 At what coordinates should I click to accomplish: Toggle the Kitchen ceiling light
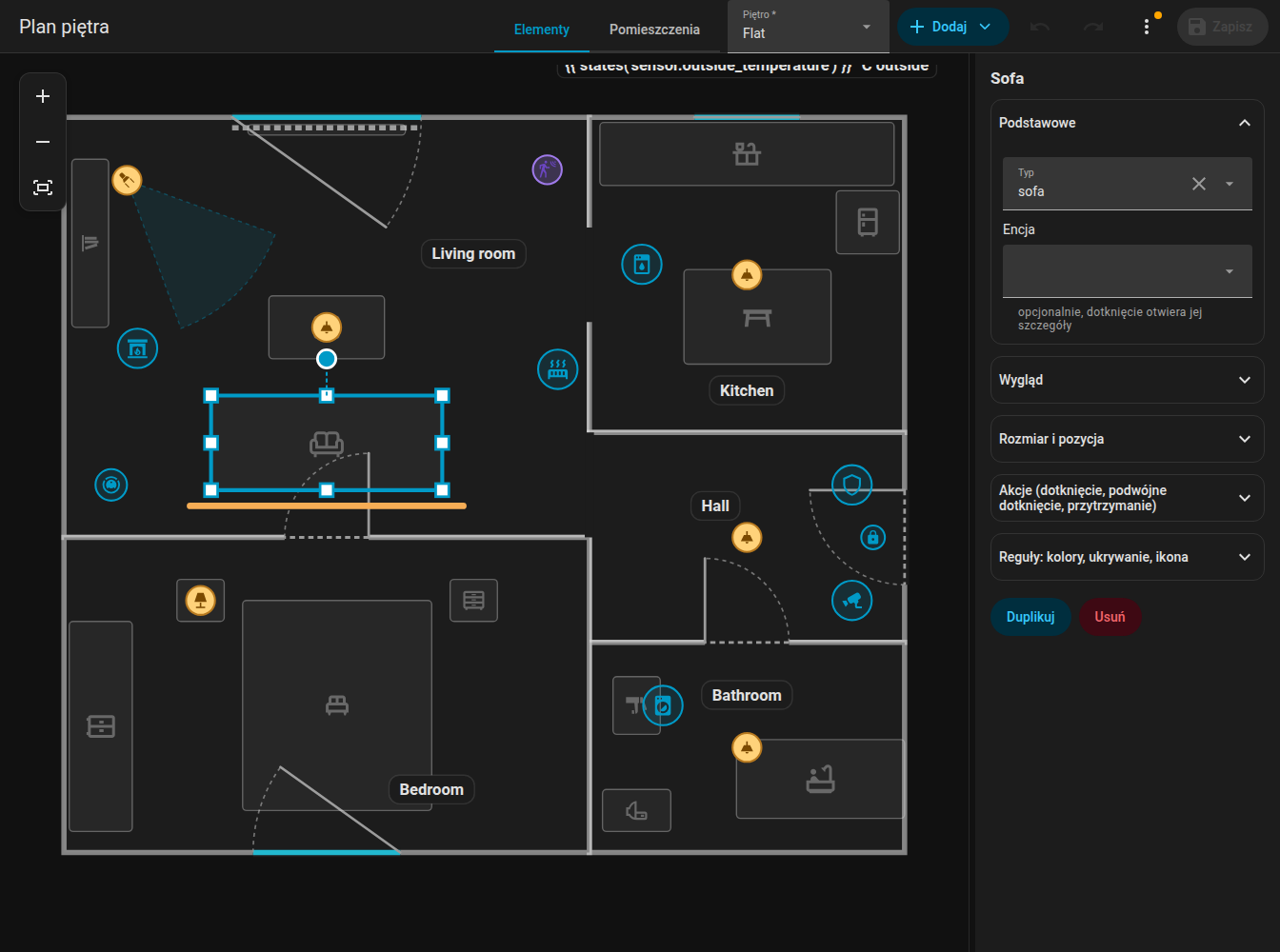747,275
